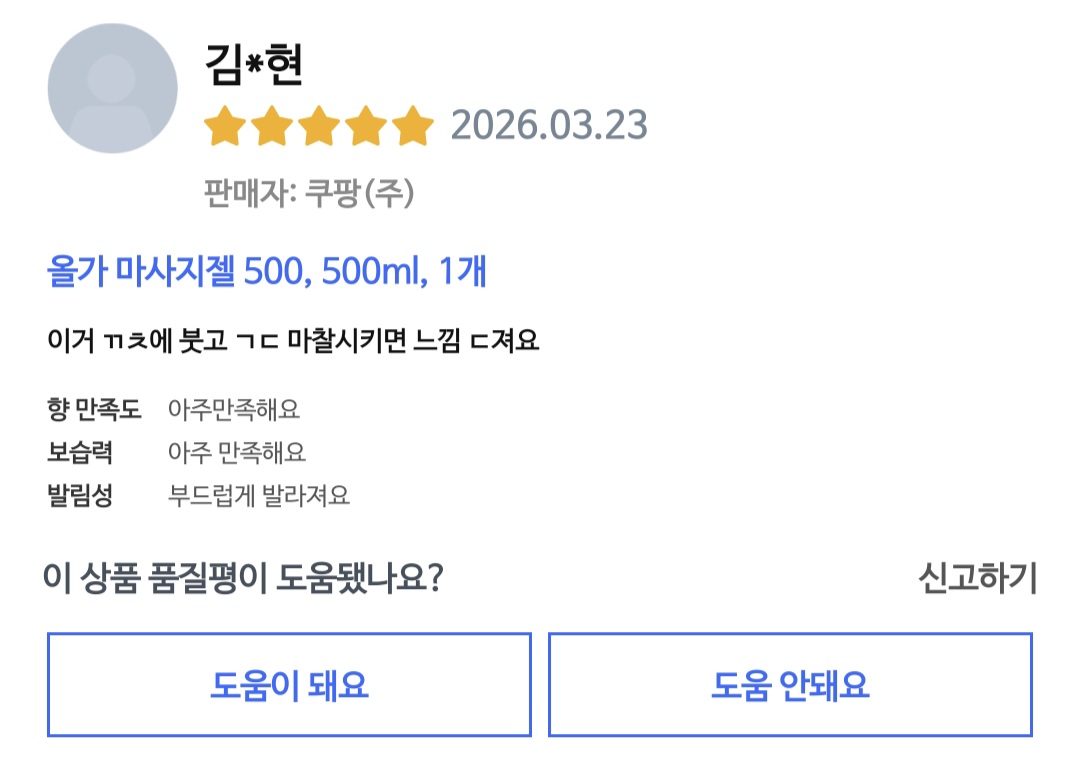Click the reviewer's default profile avatar
This screenshot has width=1080, height=771.
pyautogui.click(x=112, y=89)
